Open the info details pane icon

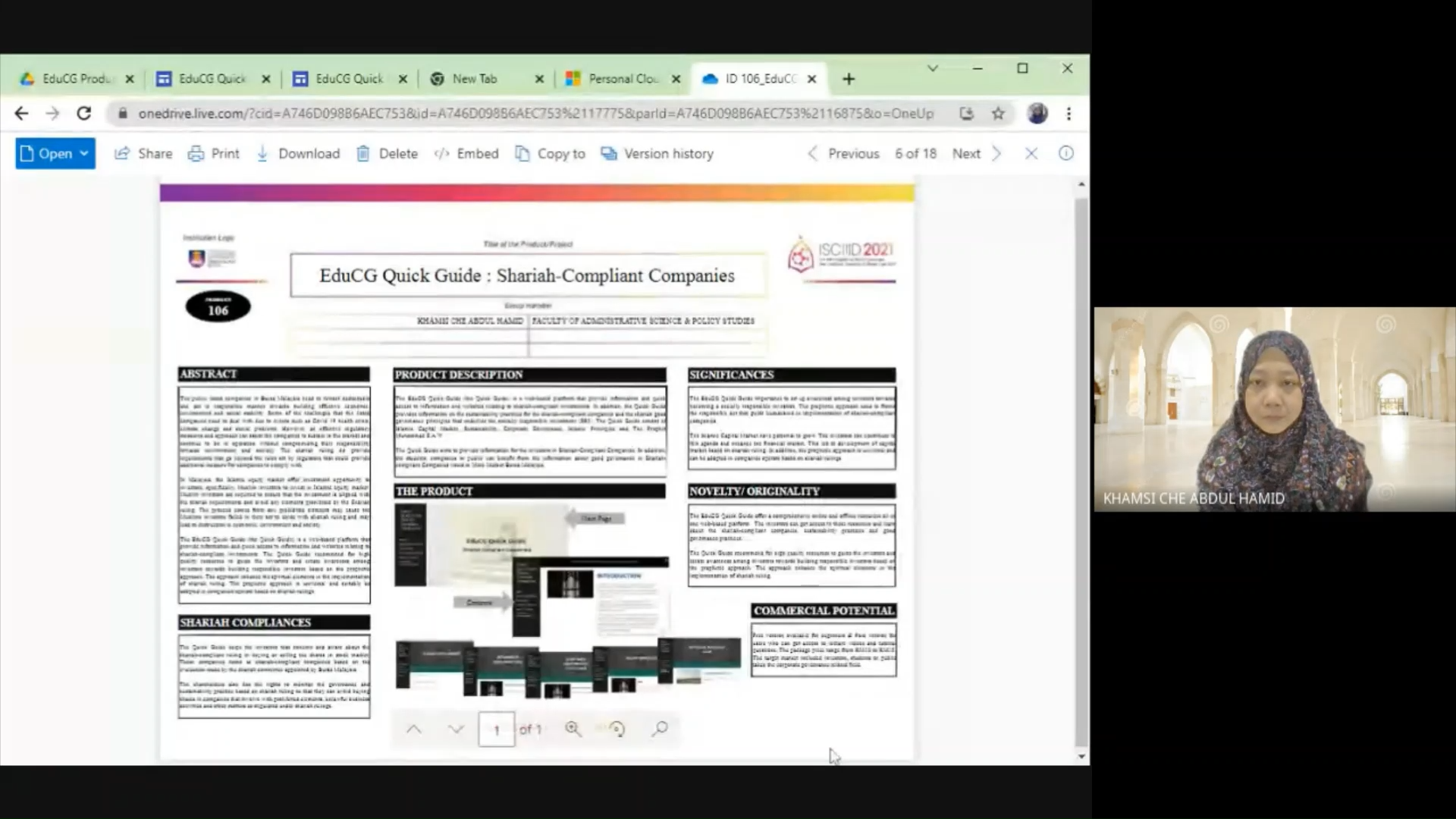point(1066,153)
